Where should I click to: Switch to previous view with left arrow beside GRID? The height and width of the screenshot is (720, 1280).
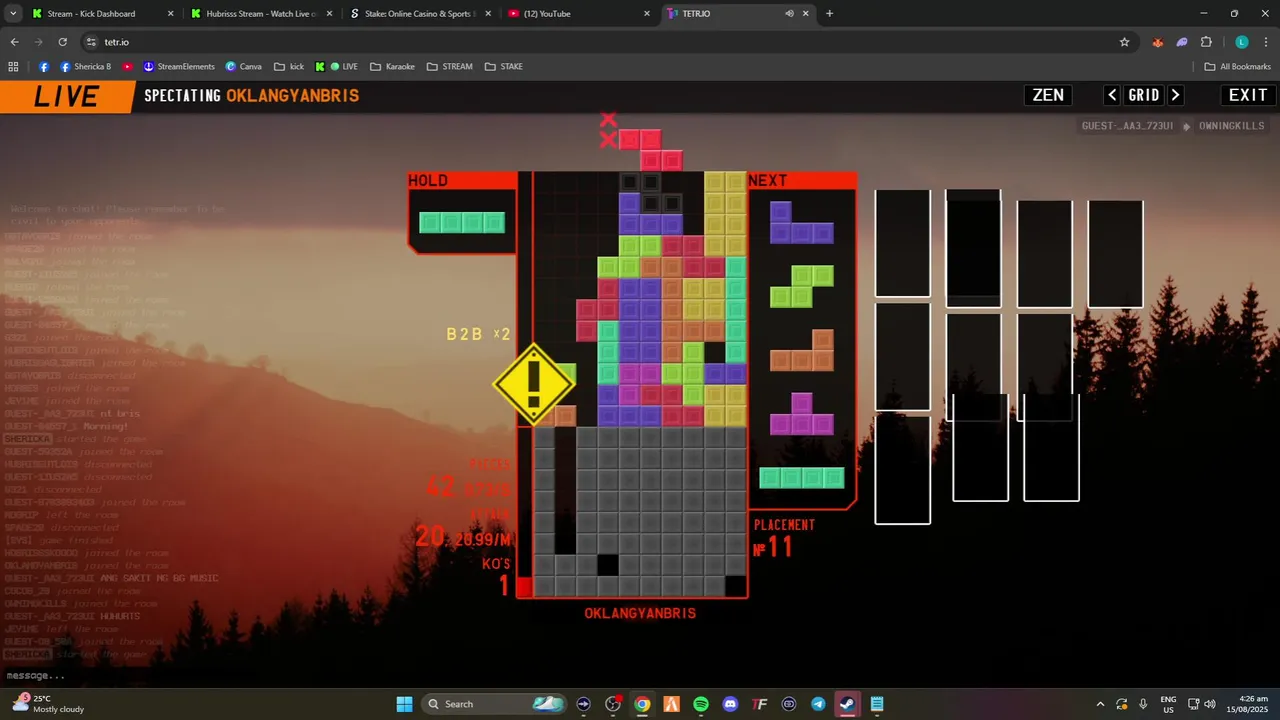click(x=1112, y=95)
